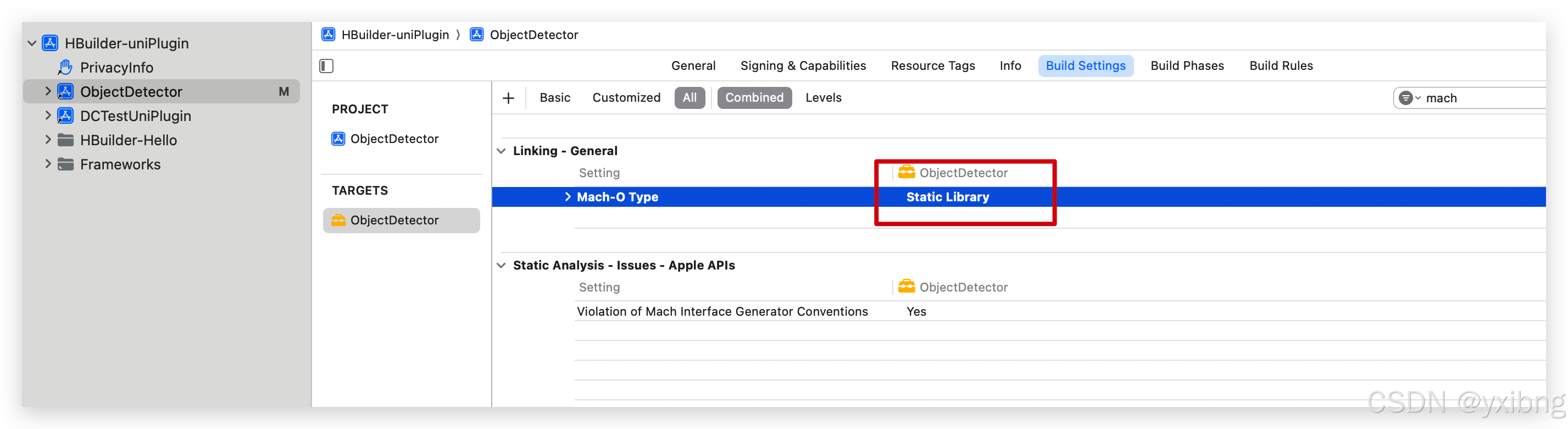Viewport: 1568px width, 429px height.
Task: Click the DCTestUniPlugin project icon
Action: [65, 115]
